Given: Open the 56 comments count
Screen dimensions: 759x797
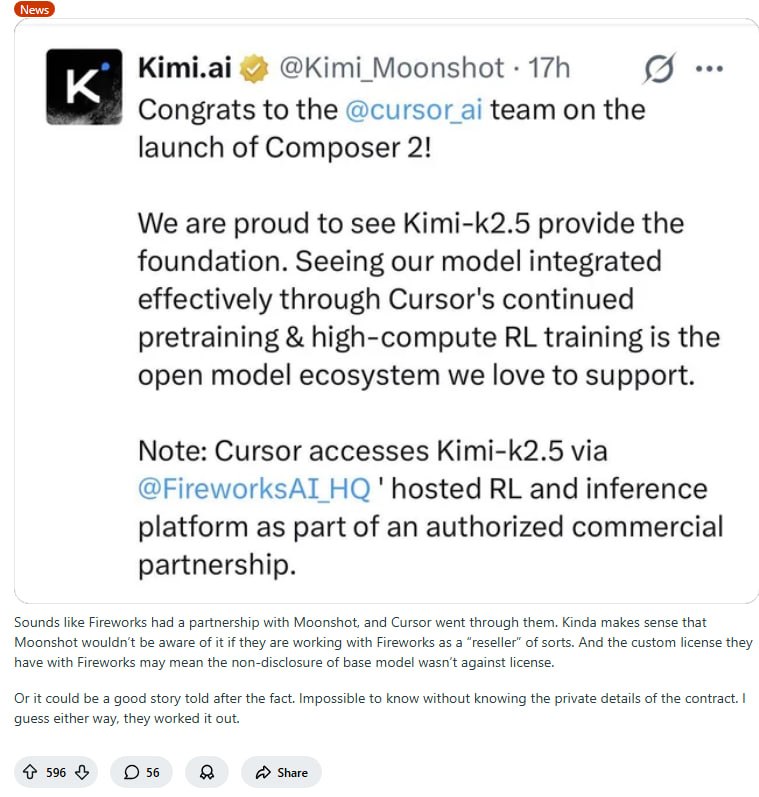Looking at the screenshot, I should 153,772.
